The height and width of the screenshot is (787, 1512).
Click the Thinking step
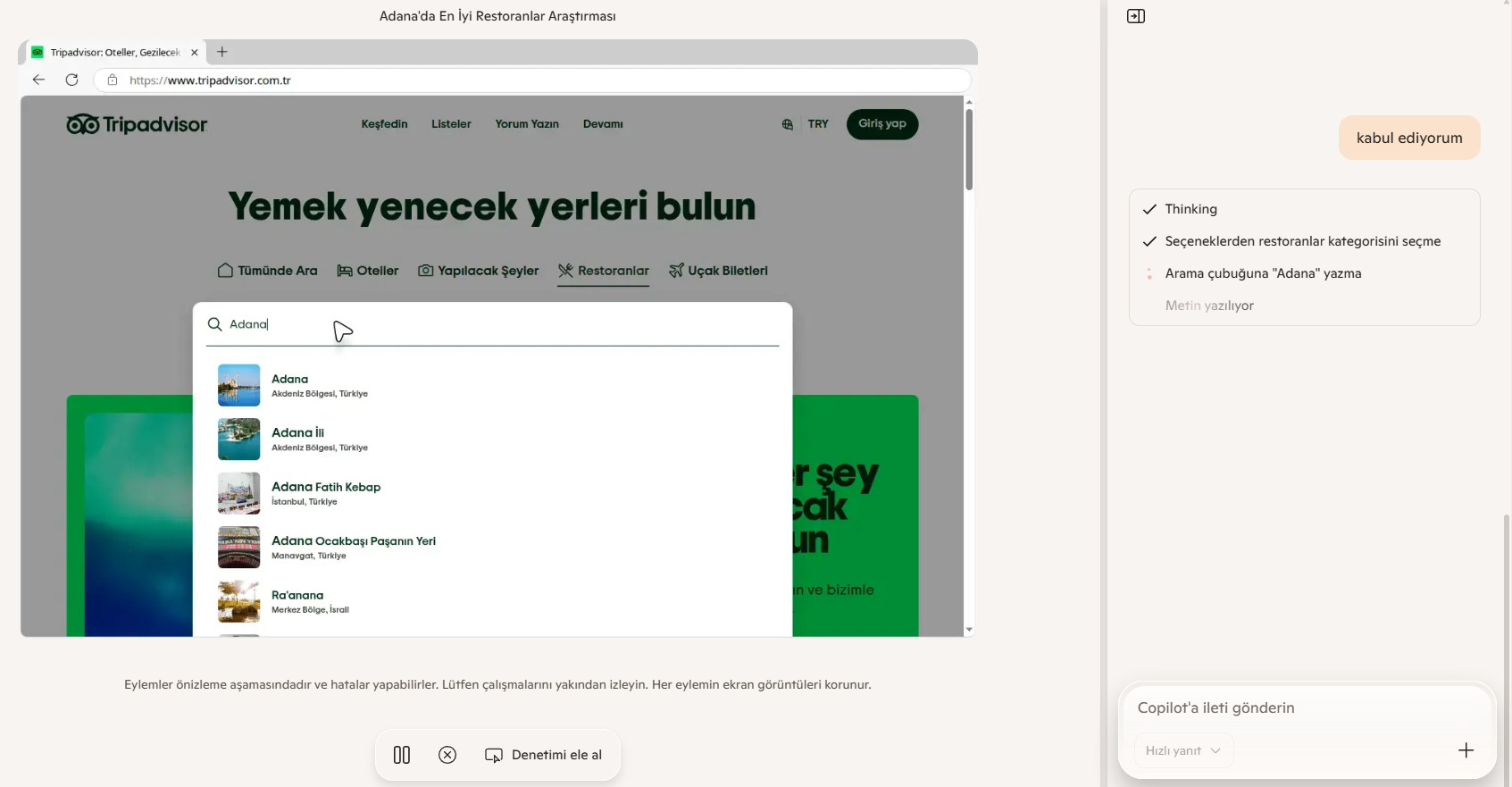1190,209
